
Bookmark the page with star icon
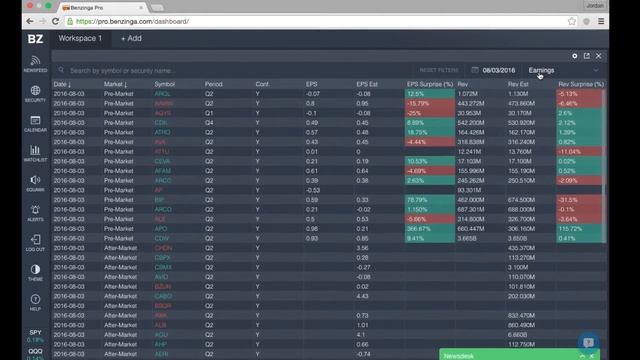pos(572,21)
